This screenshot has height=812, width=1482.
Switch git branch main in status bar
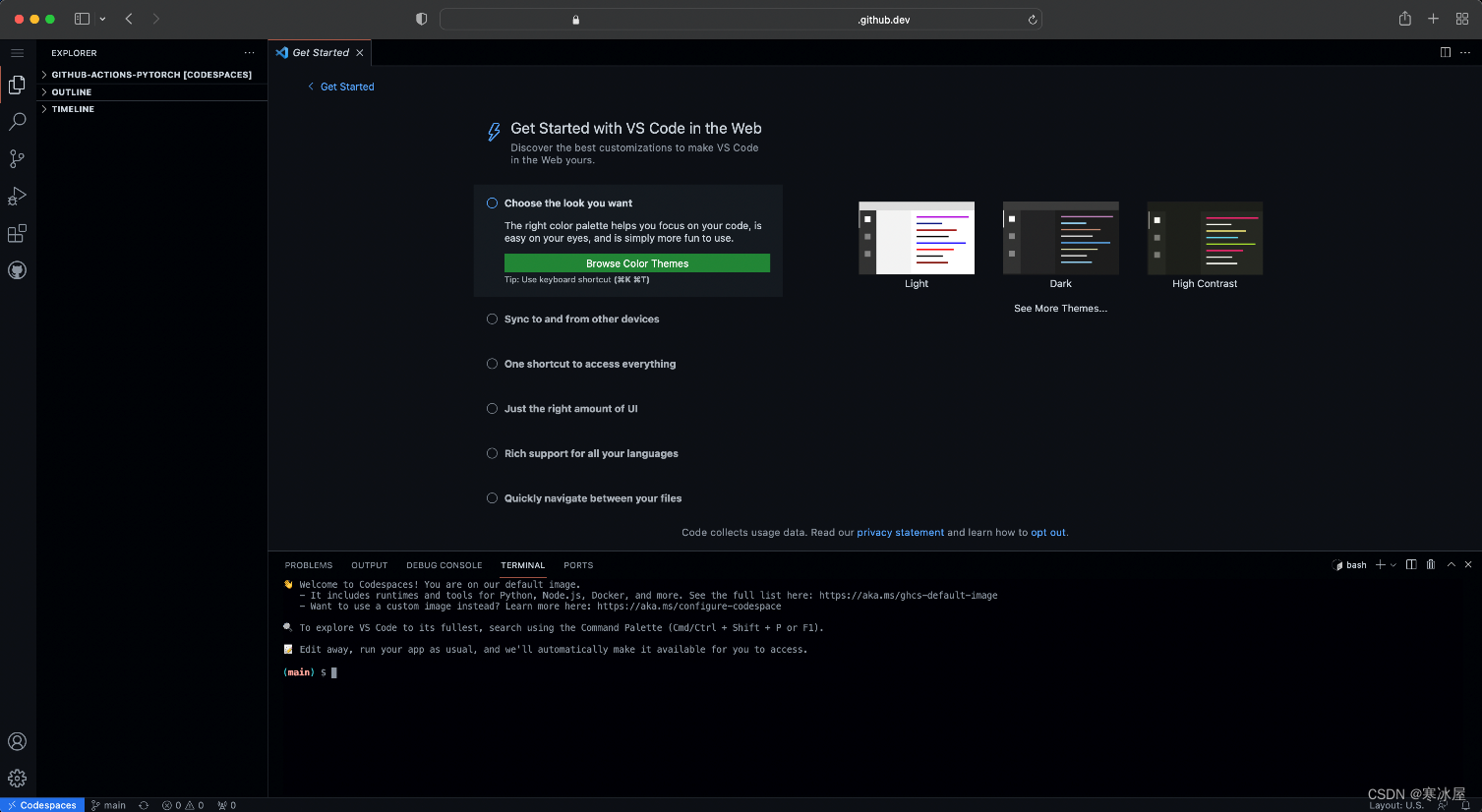(x=108, y=805)
